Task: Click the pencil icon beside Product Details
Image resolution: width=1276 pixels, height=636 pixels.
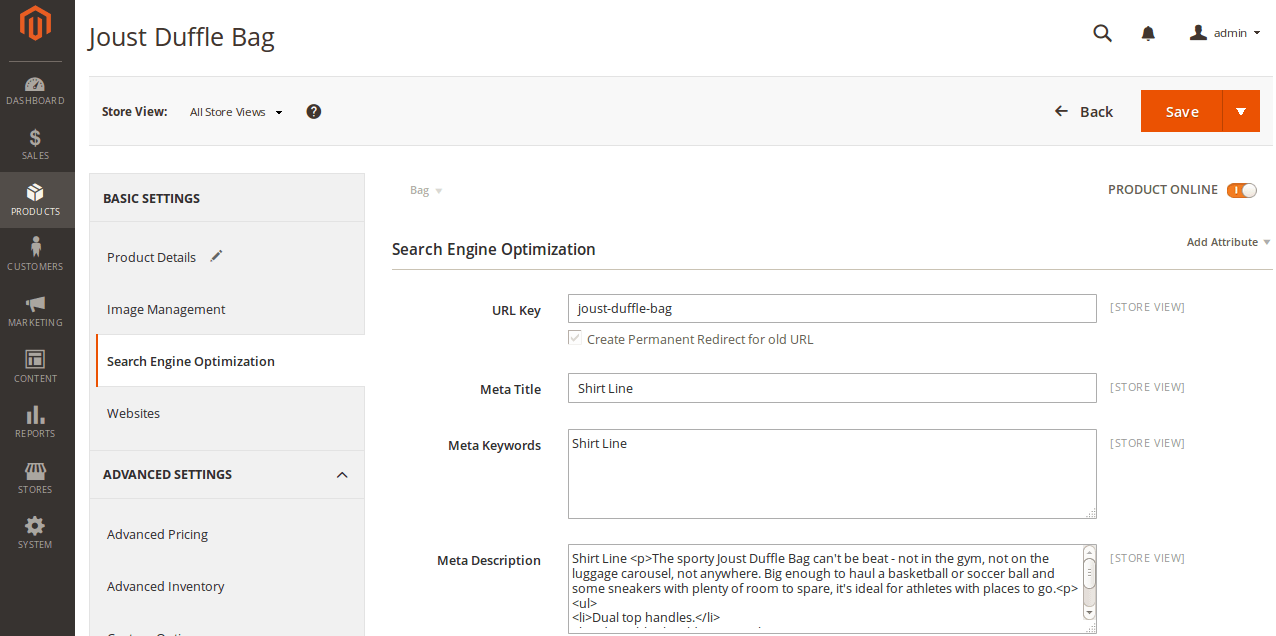Action: click(216, 256)
